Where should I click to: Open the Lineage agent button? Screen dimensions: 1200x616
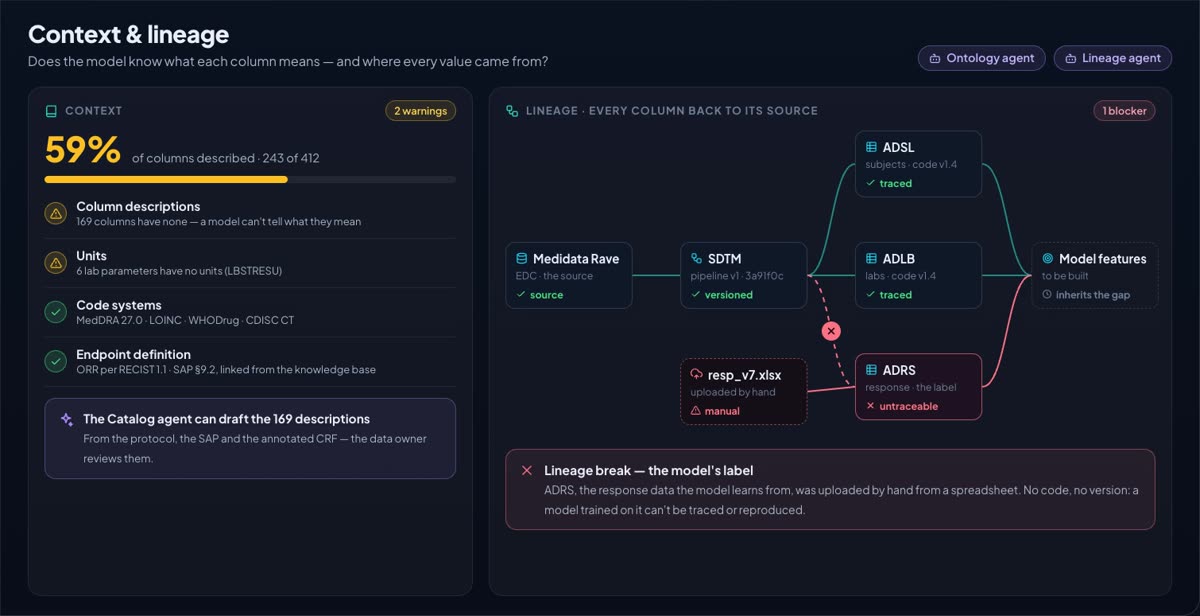pos(1112,58)
